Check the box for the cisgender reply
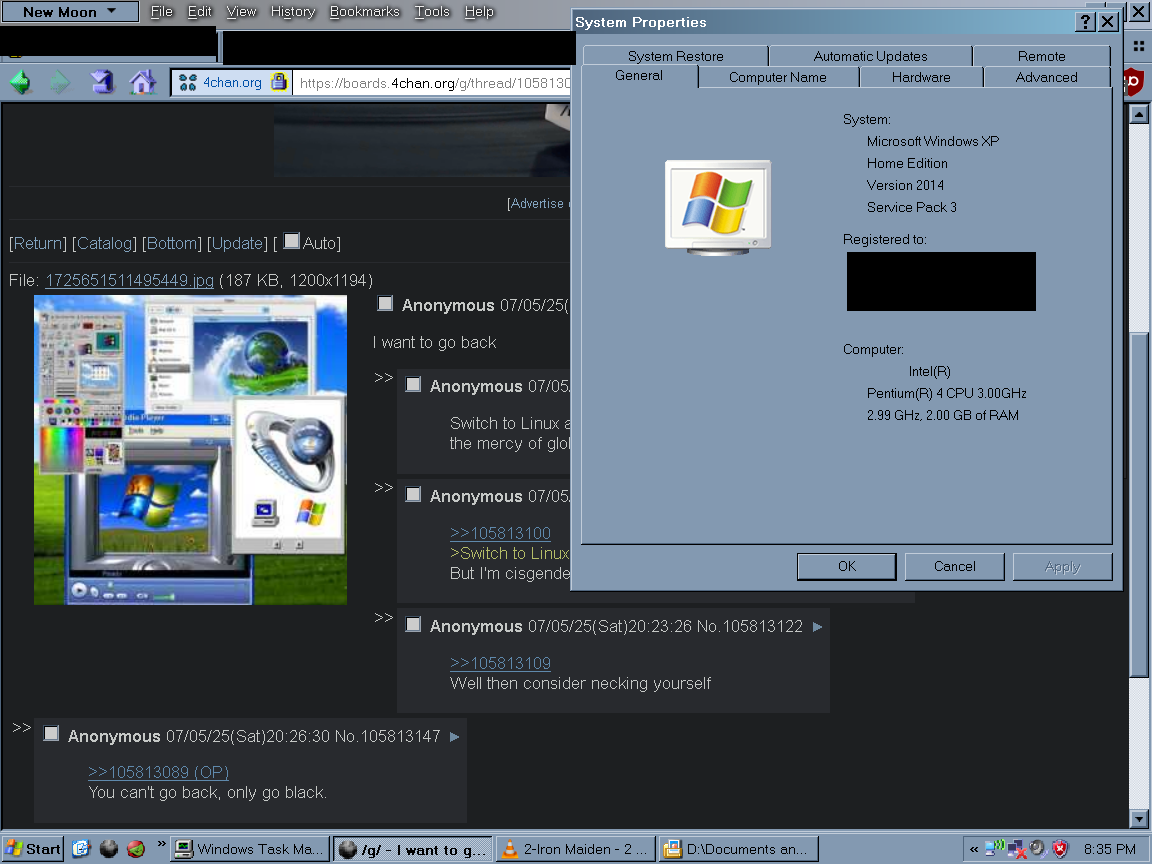The image size is (1152, 864). click(414, 494)
